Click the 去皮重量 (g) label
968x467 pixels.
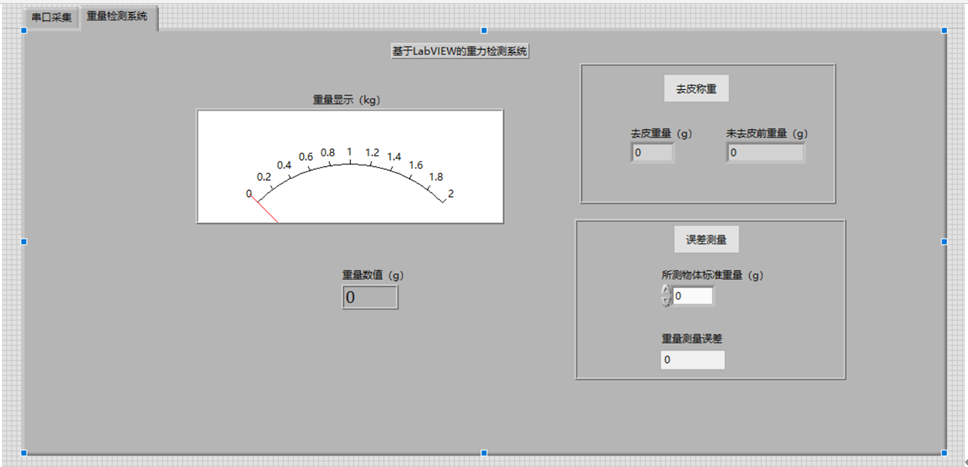[661, 133]
